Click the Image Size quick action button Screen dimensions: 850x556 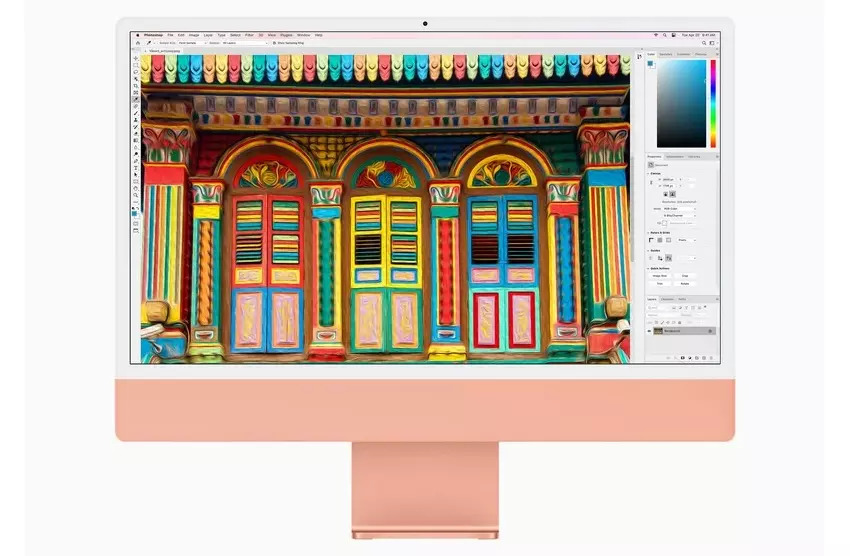(x=660, y=275)
